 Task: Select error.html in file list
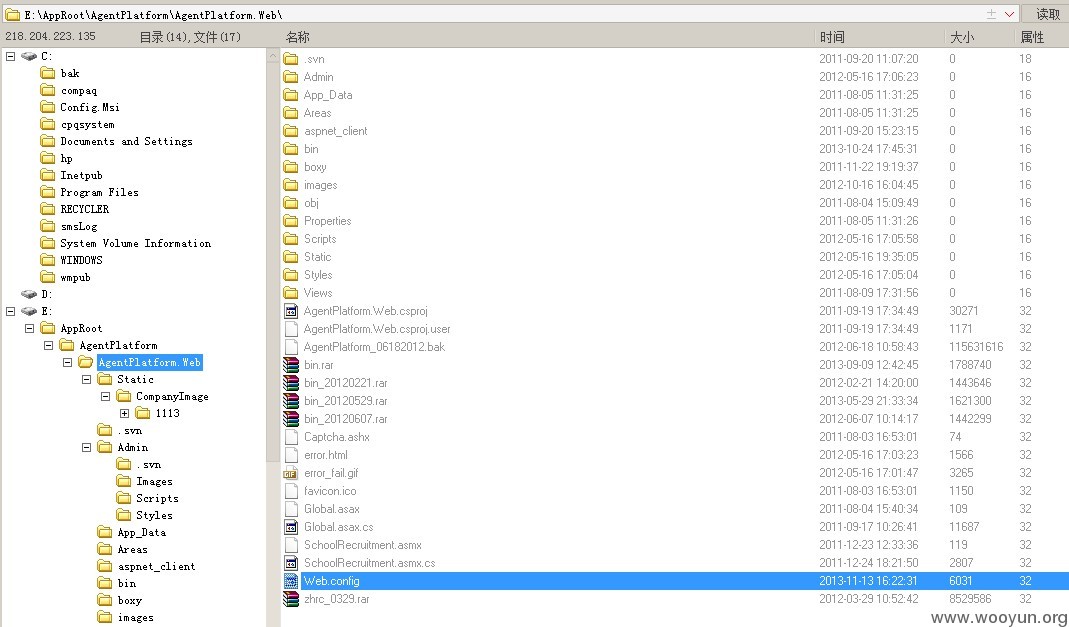[x=325, y=455]
